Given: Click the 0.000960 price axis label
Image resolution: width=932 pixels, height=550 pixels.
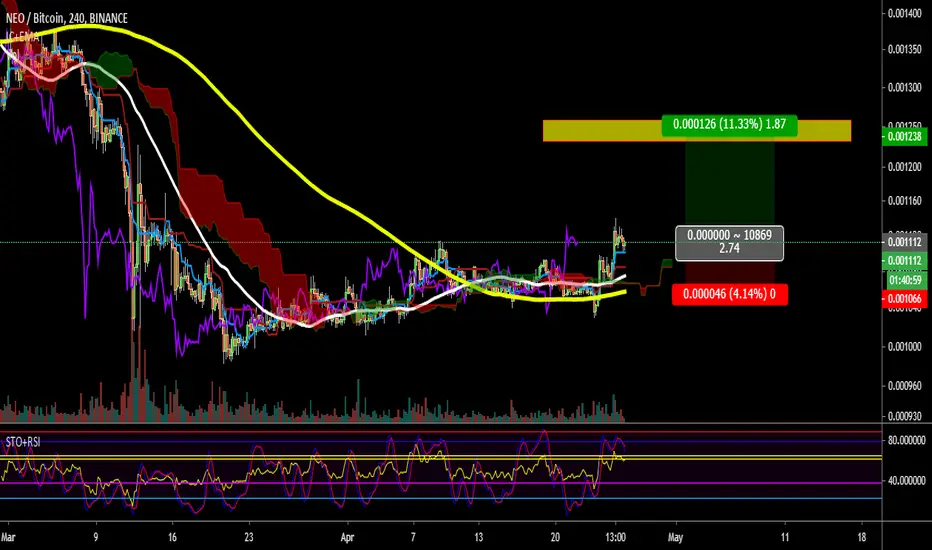Looking at the screenshot, I should (905, 386).
